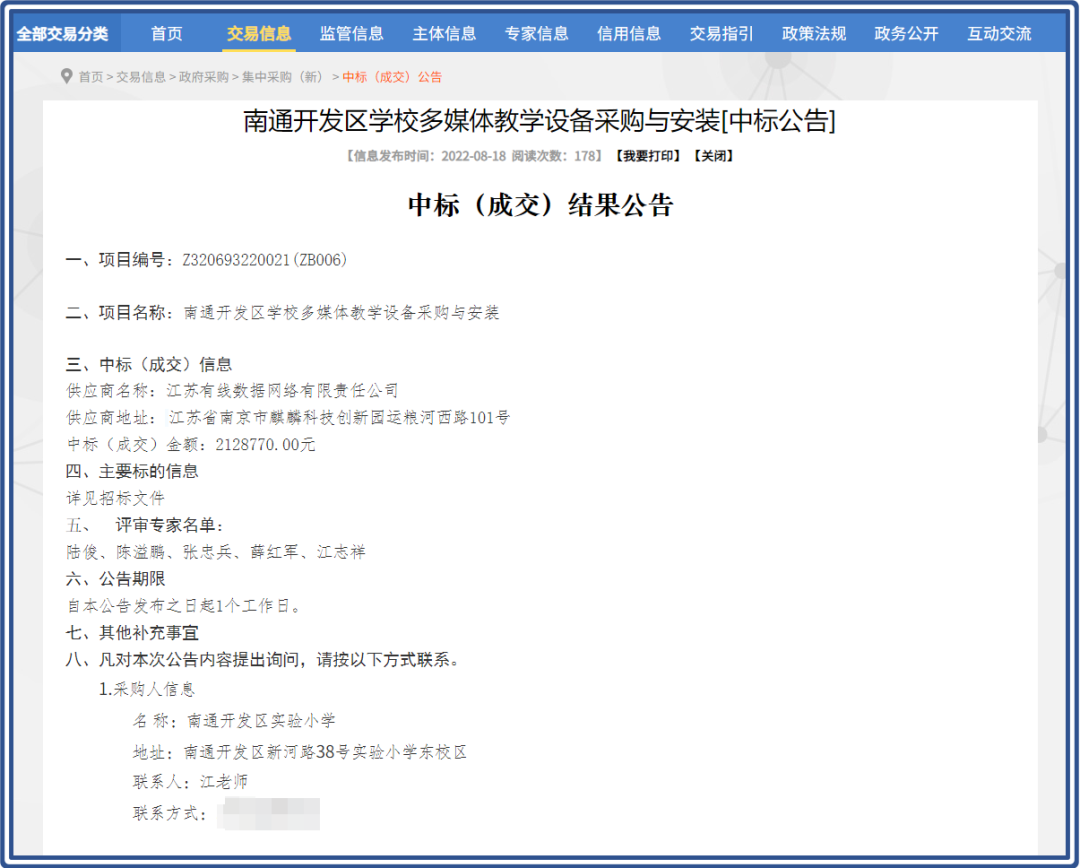Click the contact person 江老师
This screenshot has height=868, width=1080.
point(224,783)
